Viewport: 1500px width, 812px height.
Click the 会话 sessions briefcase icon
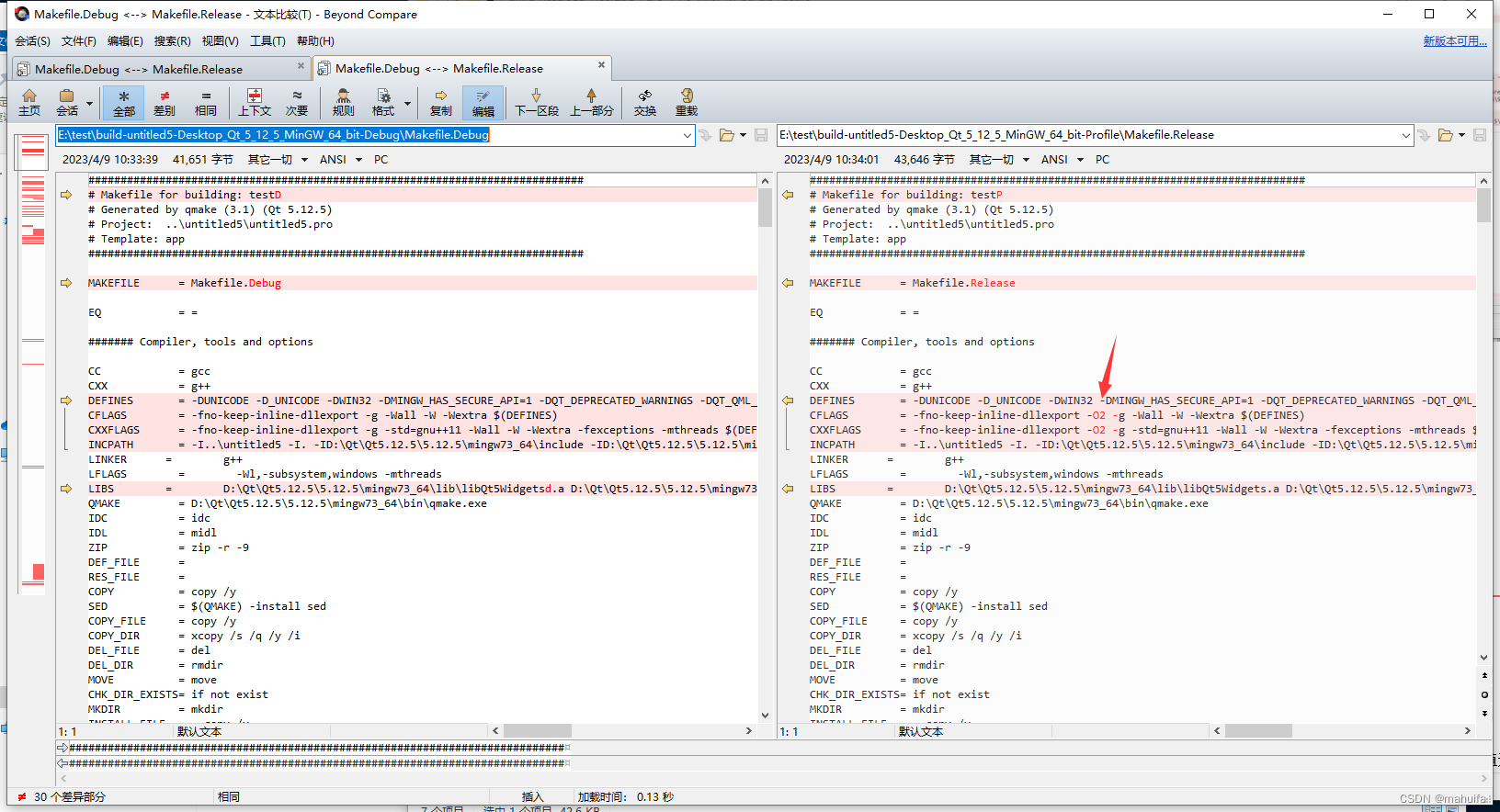[66, 102]
